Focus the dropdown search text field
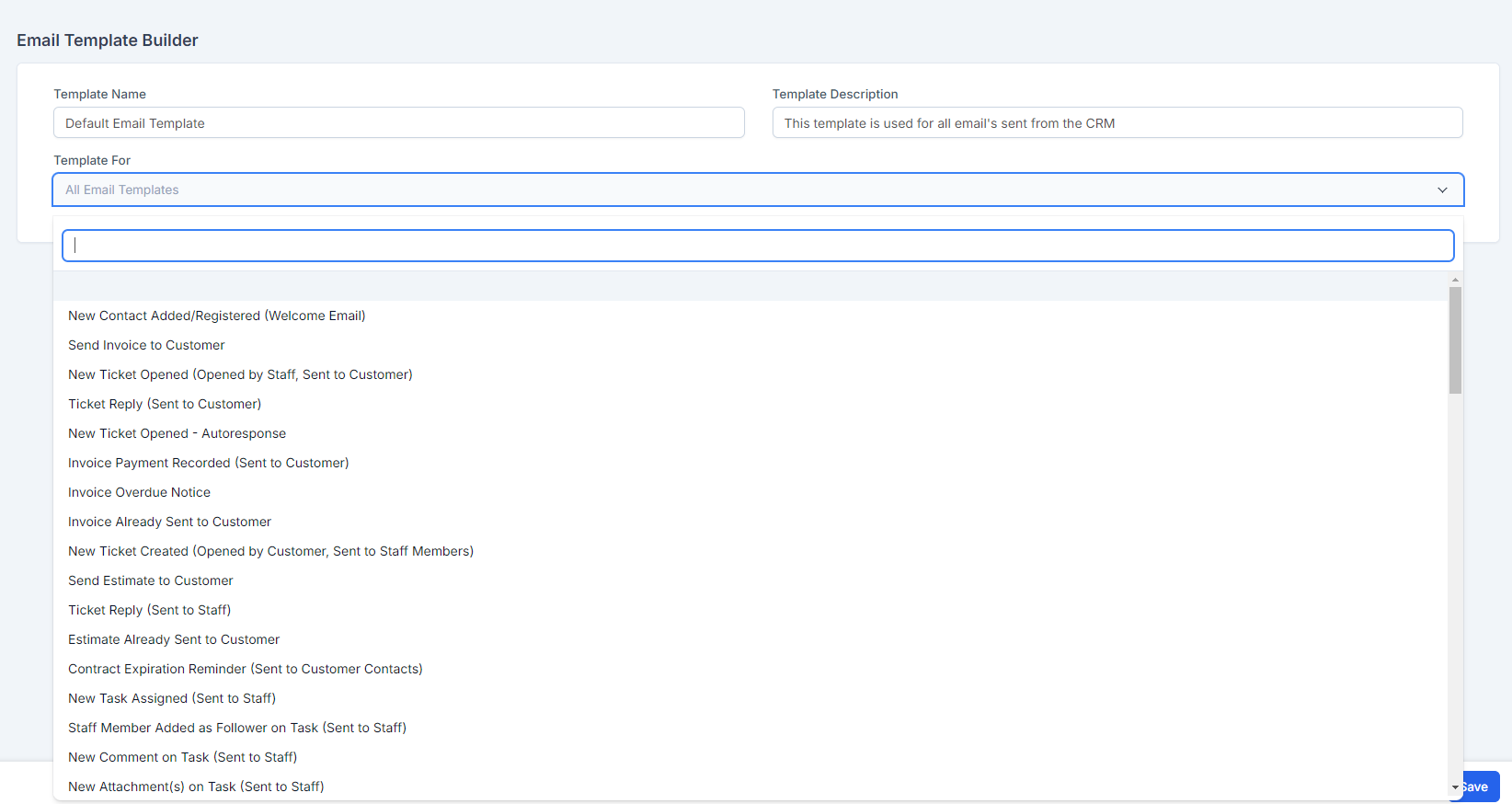 pos(757,246)
